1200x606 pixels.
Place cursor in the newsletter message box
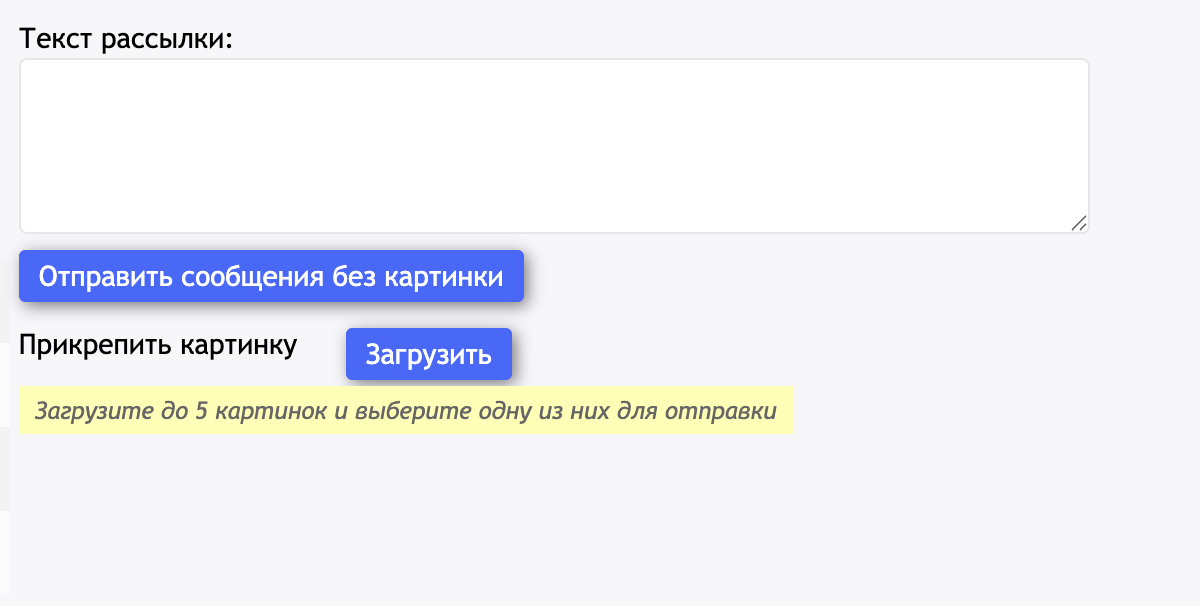pyautogui.click(x=553, y=146)
